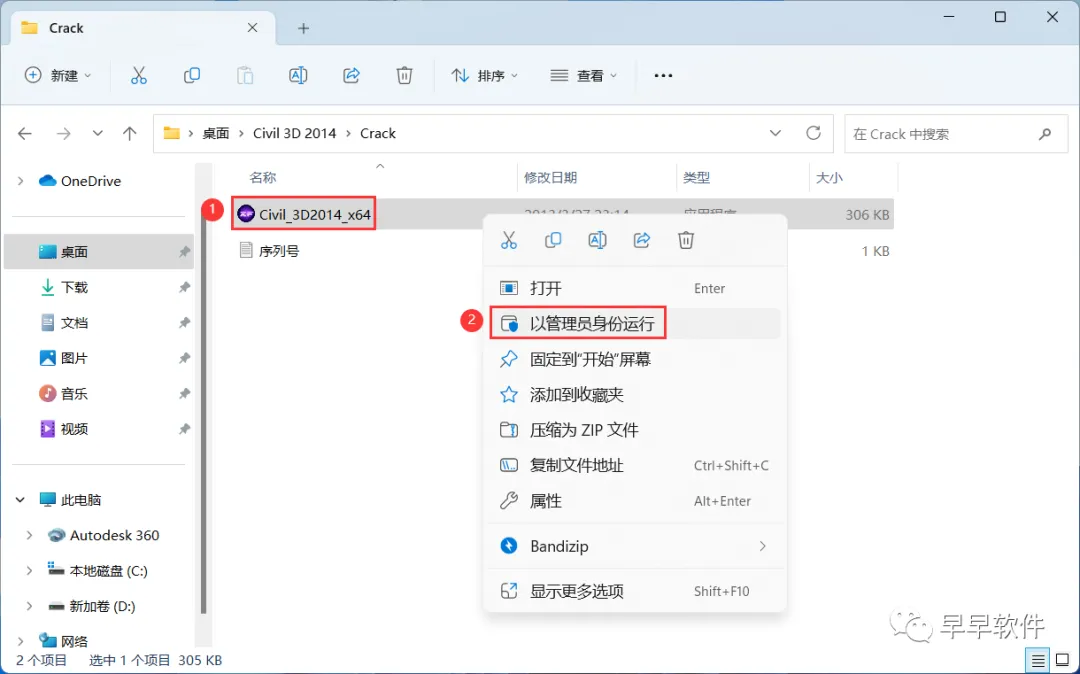Expand the 本地磁盘 (C:) node
This screenshot has height=674, width=1080.
tap(30, 571)
